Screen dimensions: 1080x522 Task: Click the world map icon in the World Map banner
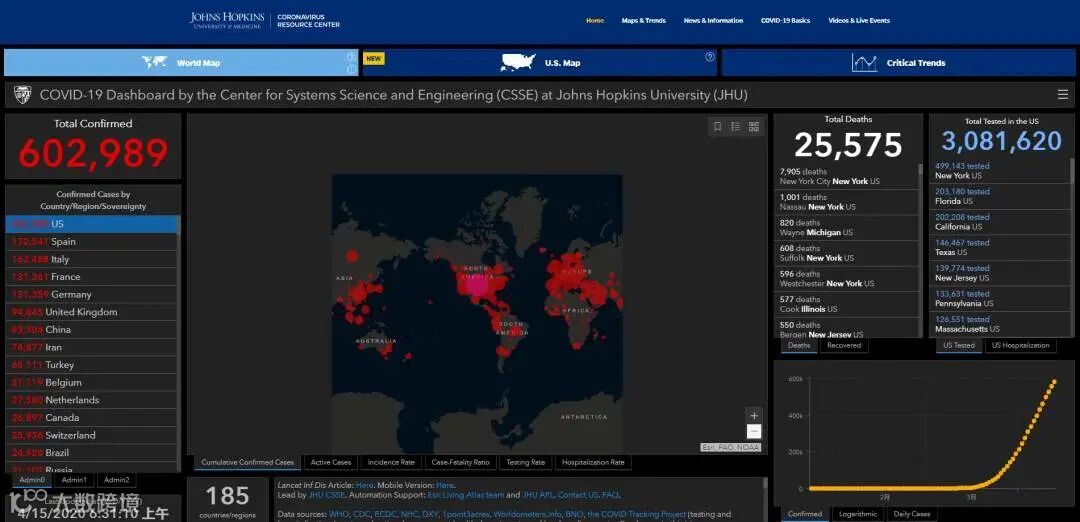(x=155, y=63)
